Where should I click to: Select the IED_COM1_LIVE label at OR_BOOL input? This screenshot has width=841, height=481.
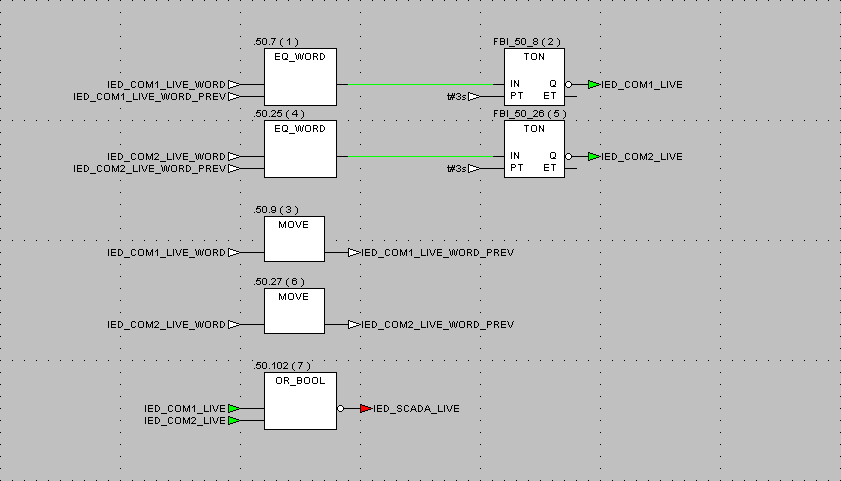coord(185,409)
